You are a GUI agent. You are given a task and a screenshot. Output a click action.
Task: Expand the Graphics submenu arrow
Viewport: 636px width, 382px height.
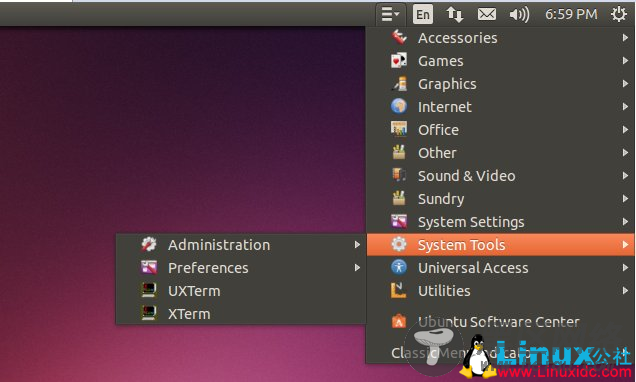pos(625,84)
